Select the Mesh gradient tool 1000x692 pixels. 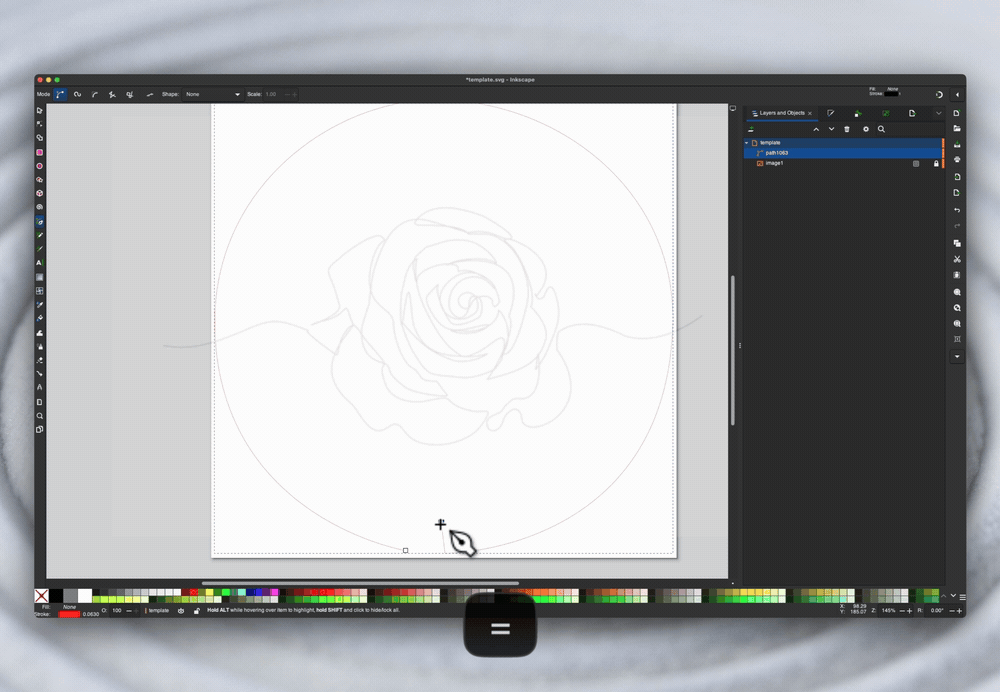[x=40, y=291]
